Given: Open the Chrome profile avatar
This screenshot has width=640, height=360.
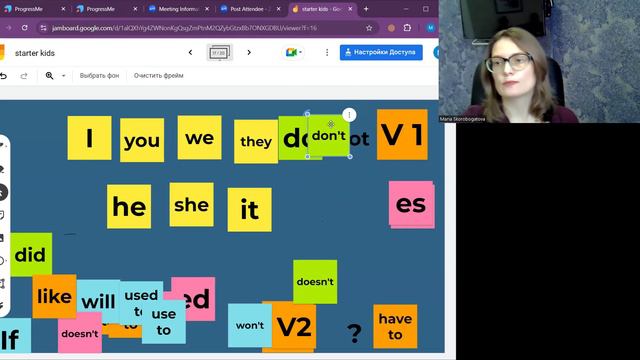Looking at the screenshot, I should [430, 28].
